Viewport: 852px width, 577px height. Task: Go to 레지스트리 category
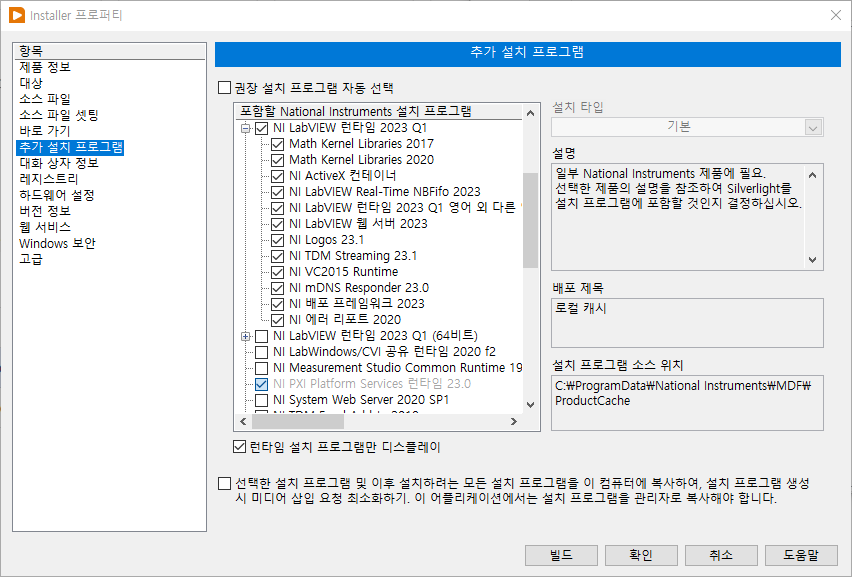(49, 179)
